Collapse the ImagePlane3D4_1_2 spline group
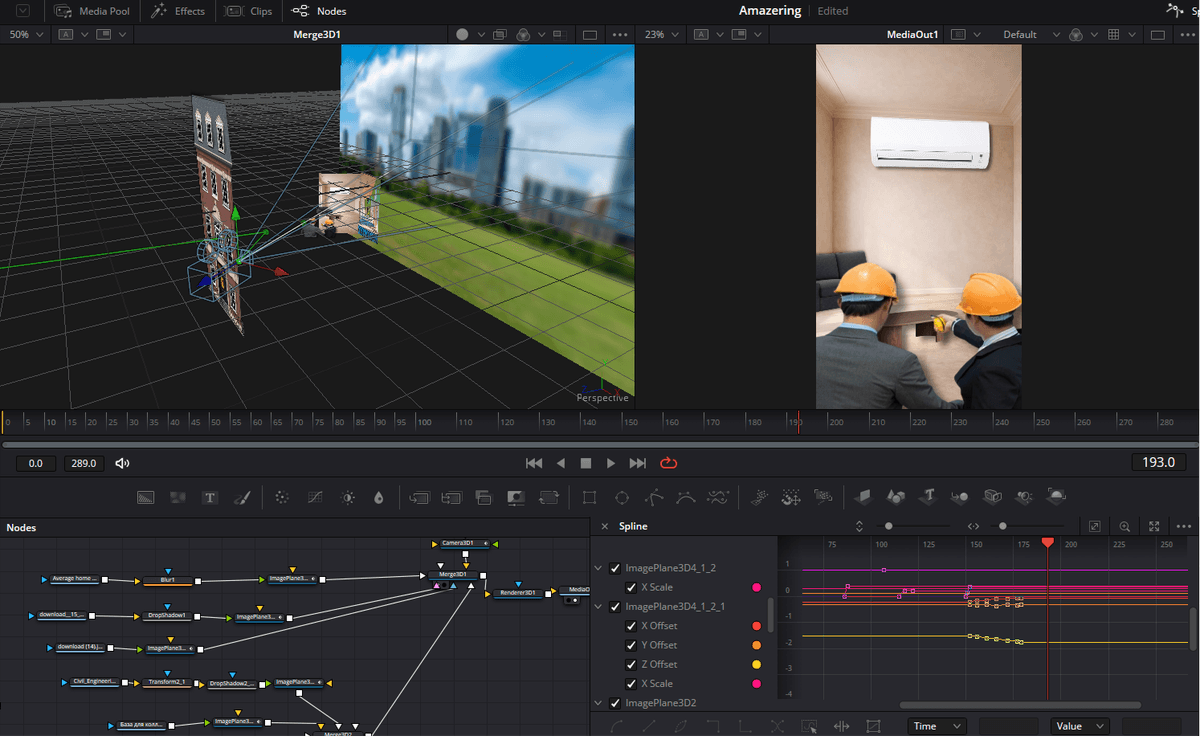The height and width of the screenshot is (737, 1200). [598, 568]
